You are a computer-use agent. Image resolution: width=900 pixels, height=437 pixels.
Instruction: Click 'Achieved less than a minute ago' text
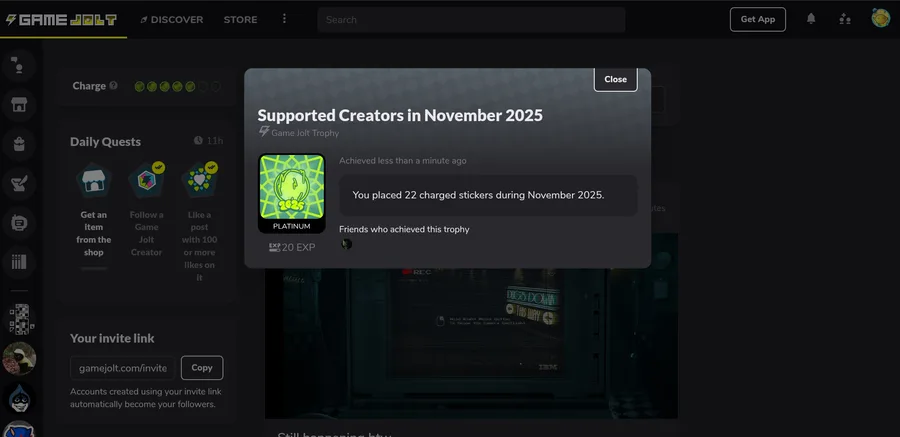tap(402, 161)
